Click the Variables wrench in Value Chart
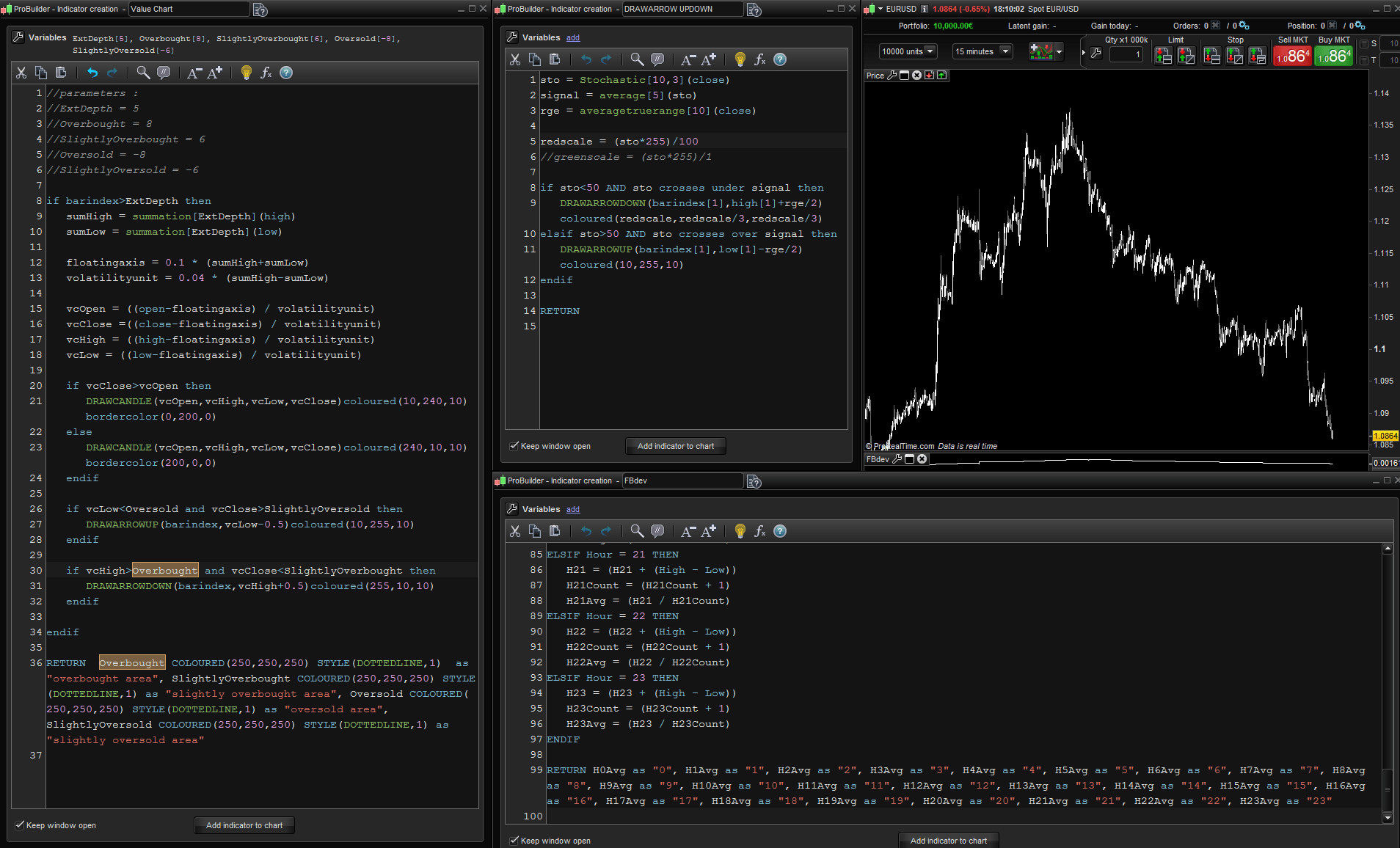Viewport: 1400px width, 848px height. [18, 37]
